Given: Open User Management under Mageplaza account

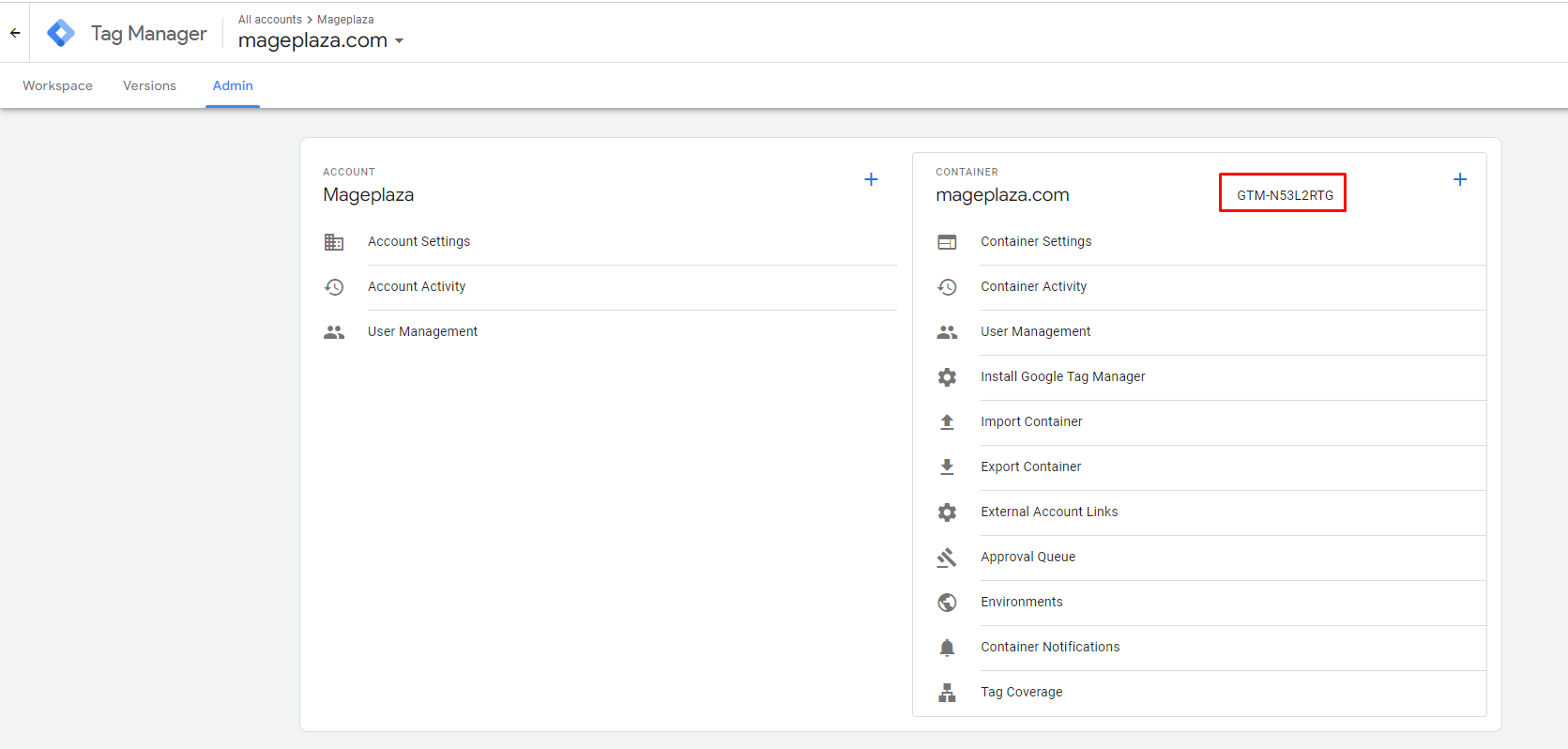Looking at the screenshot, I should (422, 331).
